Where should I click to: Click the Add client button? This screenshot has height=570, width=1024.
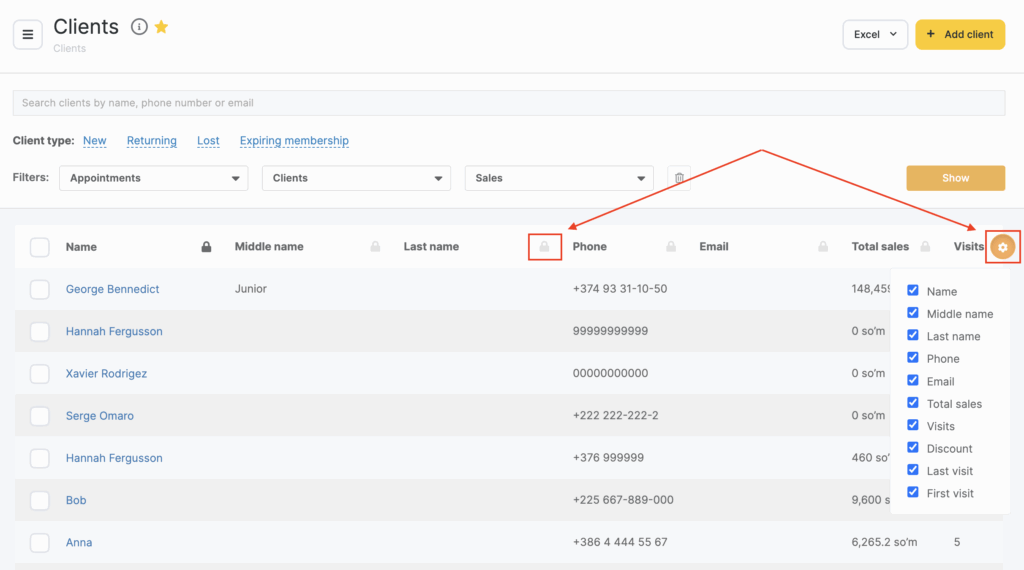coord(960,34)
